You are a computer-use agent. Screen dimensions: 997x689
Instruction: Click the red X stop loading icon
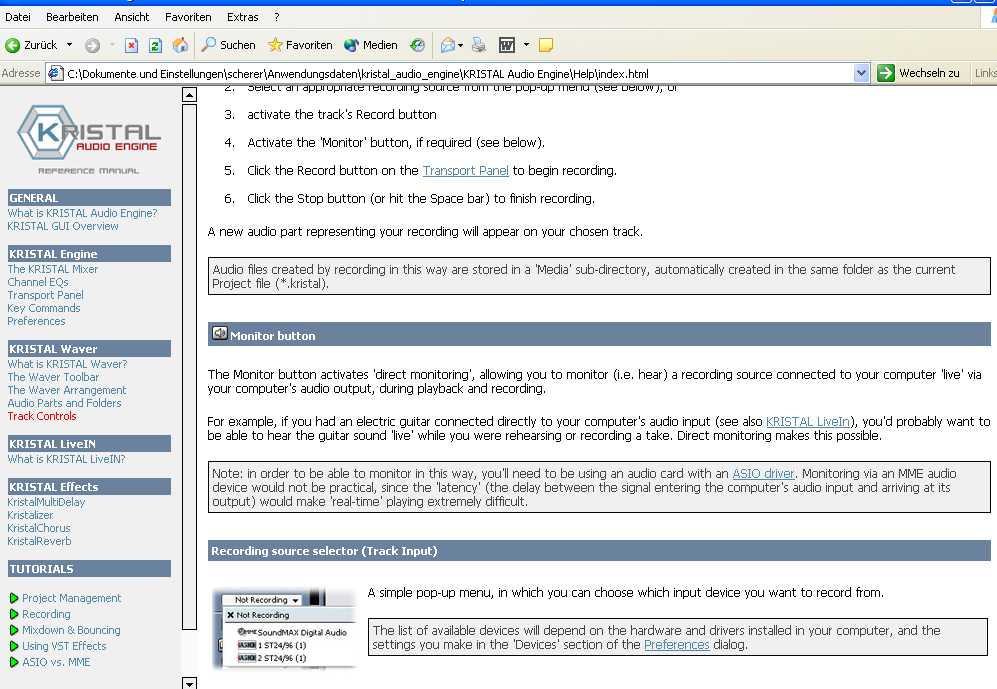131,45
